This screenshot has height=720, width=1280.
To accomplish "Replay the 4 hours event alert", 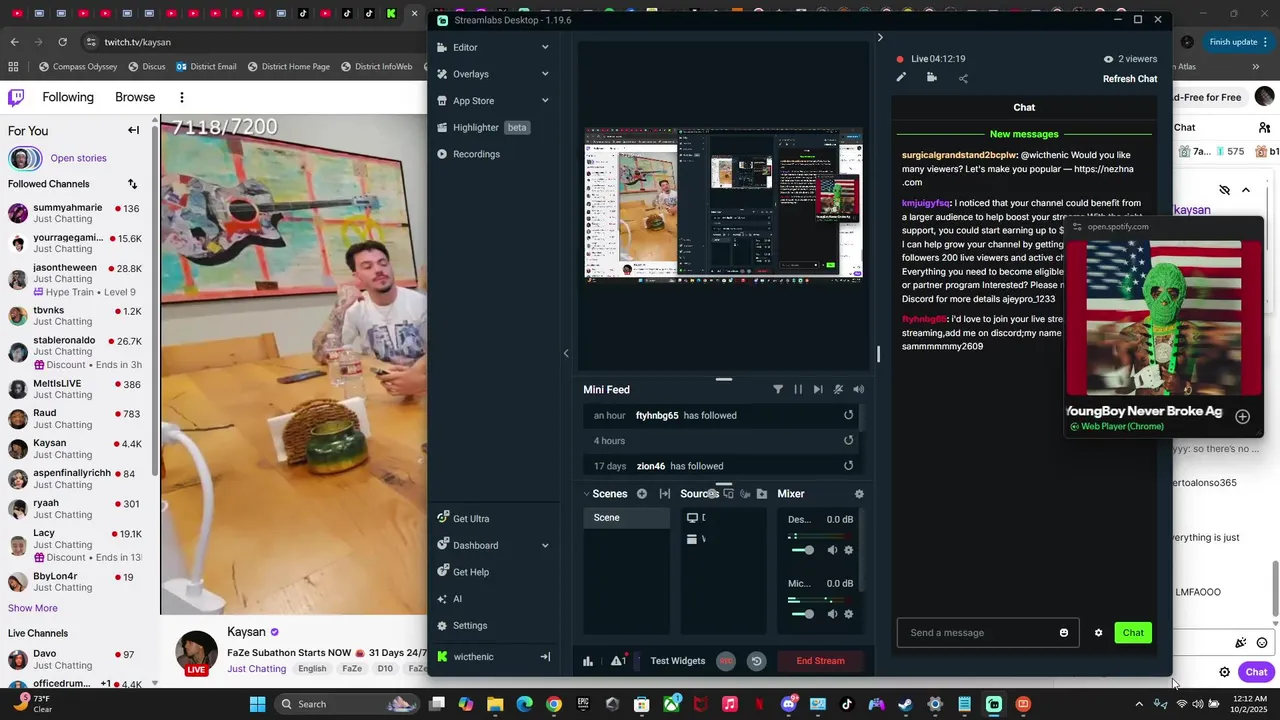I will tap(848, 440).
